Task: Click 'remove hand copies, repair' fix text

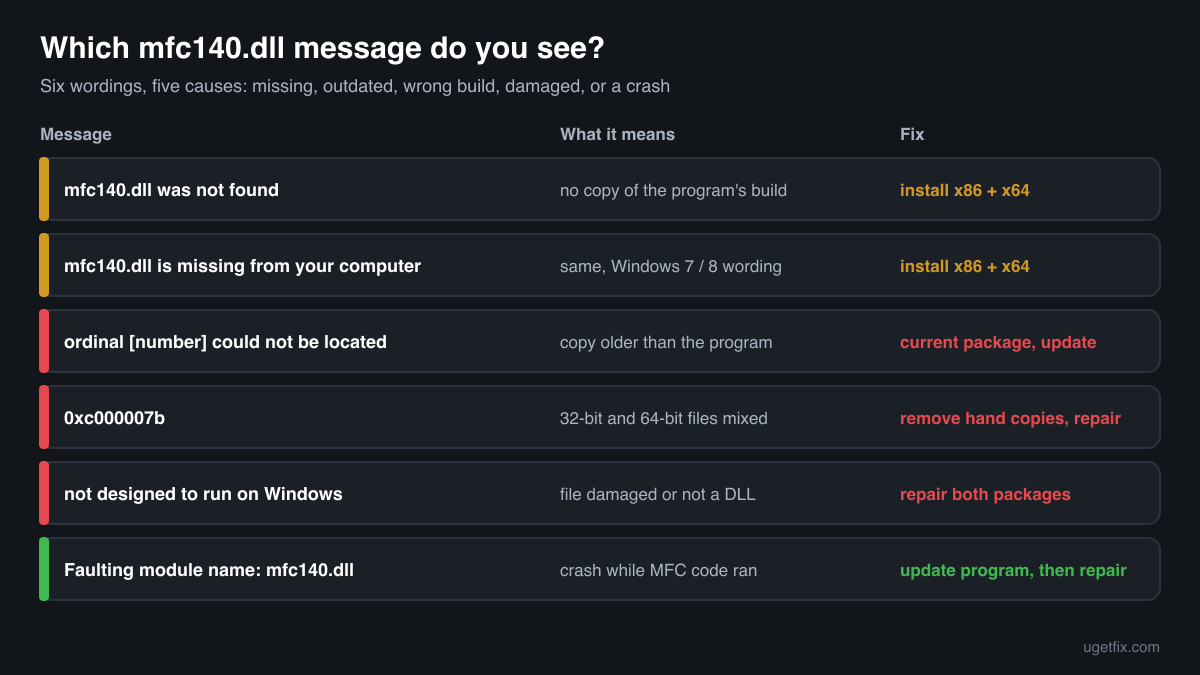Action: (x=1010, y=418)
